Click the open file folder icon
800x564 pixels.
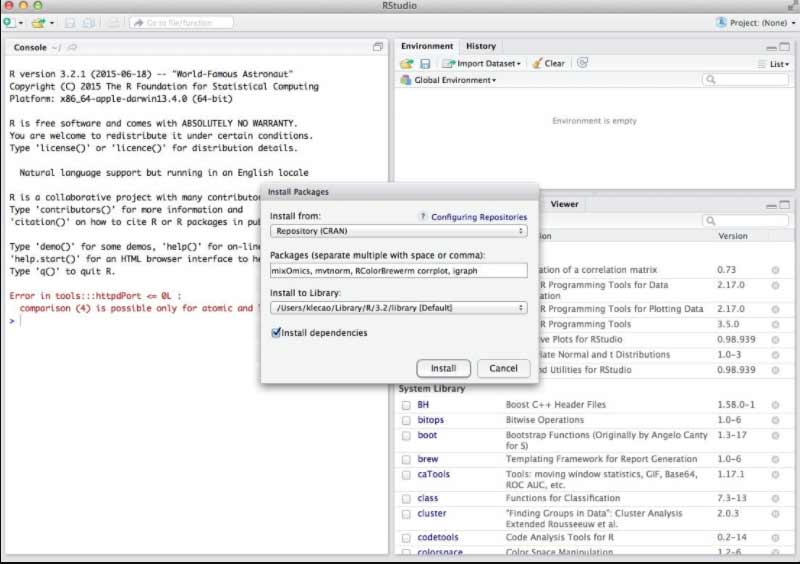pyautogui.click(x=38, y=23)
